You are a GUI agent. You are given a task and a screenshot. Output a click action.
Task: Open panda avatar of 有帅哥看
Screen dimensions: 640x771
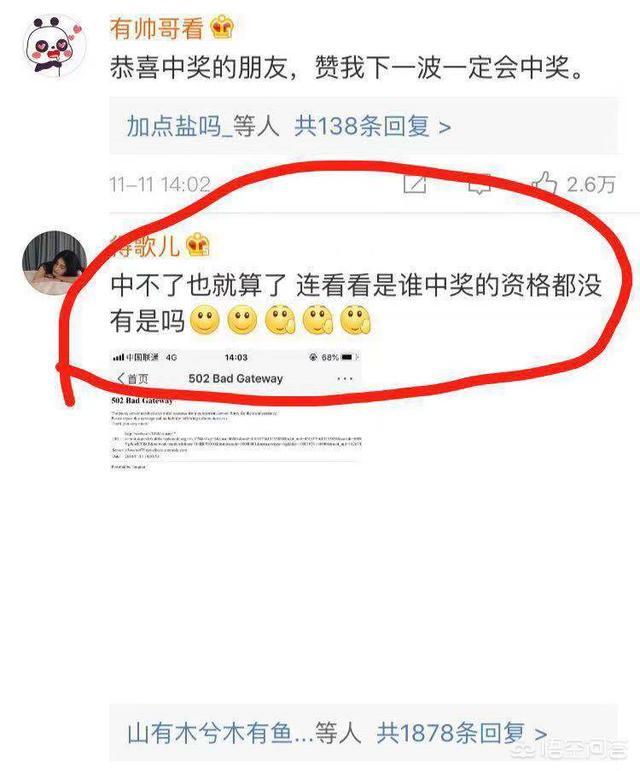pos(55,46)
